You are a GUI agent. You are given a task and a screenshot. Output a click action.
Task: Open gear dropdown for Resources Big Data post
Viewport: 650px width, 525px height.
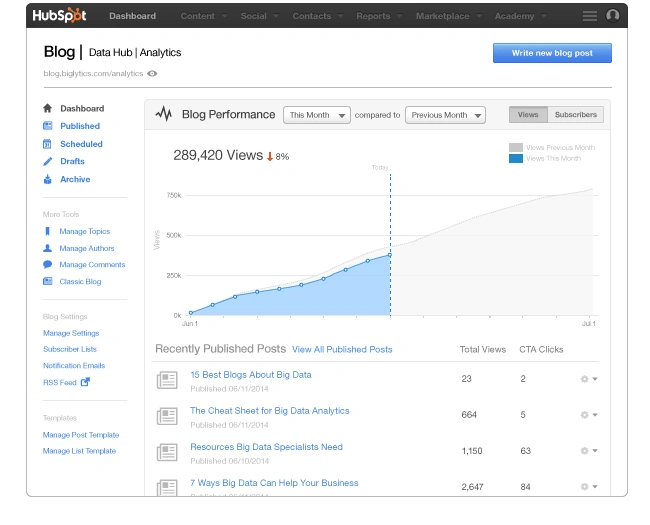point(589,451)
